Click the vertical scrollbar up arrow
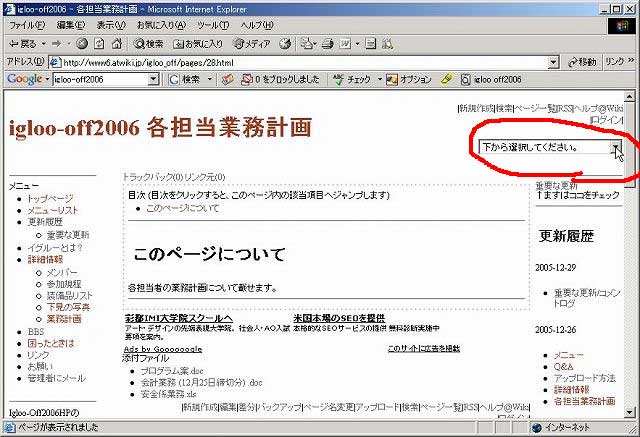The height and width of the screenshot is (437, 640). click(x=629, y=97)
